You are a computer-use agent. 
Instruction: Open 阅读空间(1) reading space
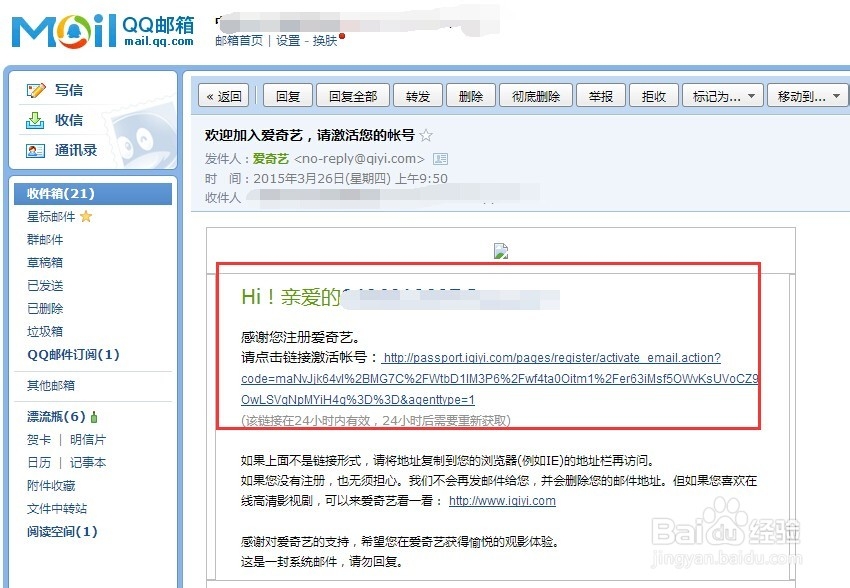pyautogui.click(x=62, y=532)
